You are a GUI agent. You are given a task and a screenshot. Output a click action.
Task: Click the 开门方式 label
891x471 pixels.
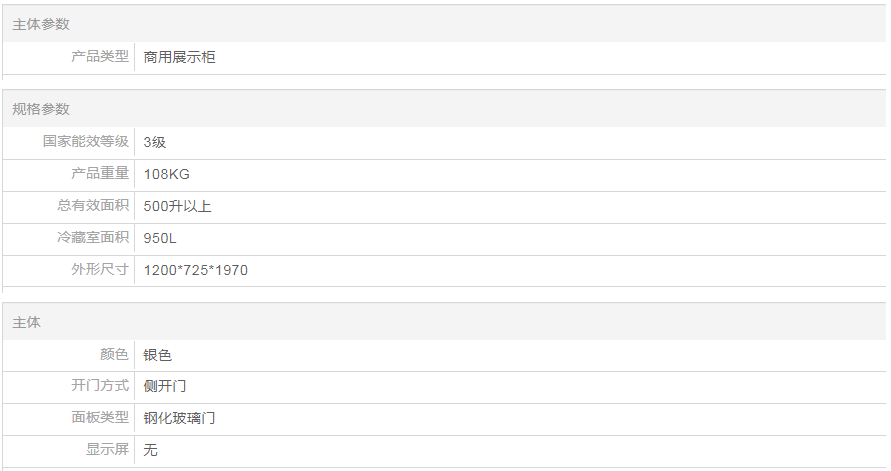point(100,386)
